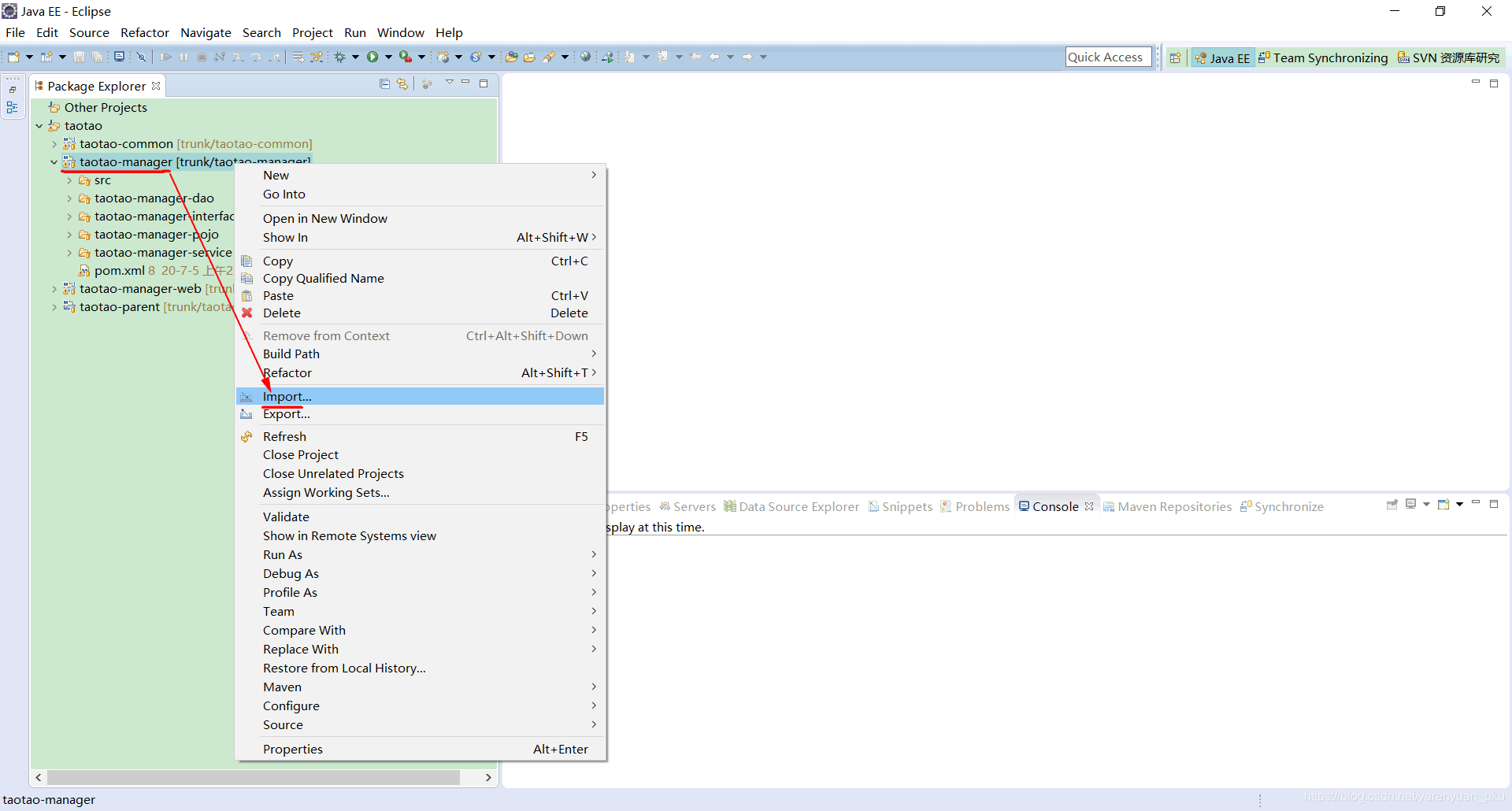Choose Close Project from context menu

coord(421,455)
